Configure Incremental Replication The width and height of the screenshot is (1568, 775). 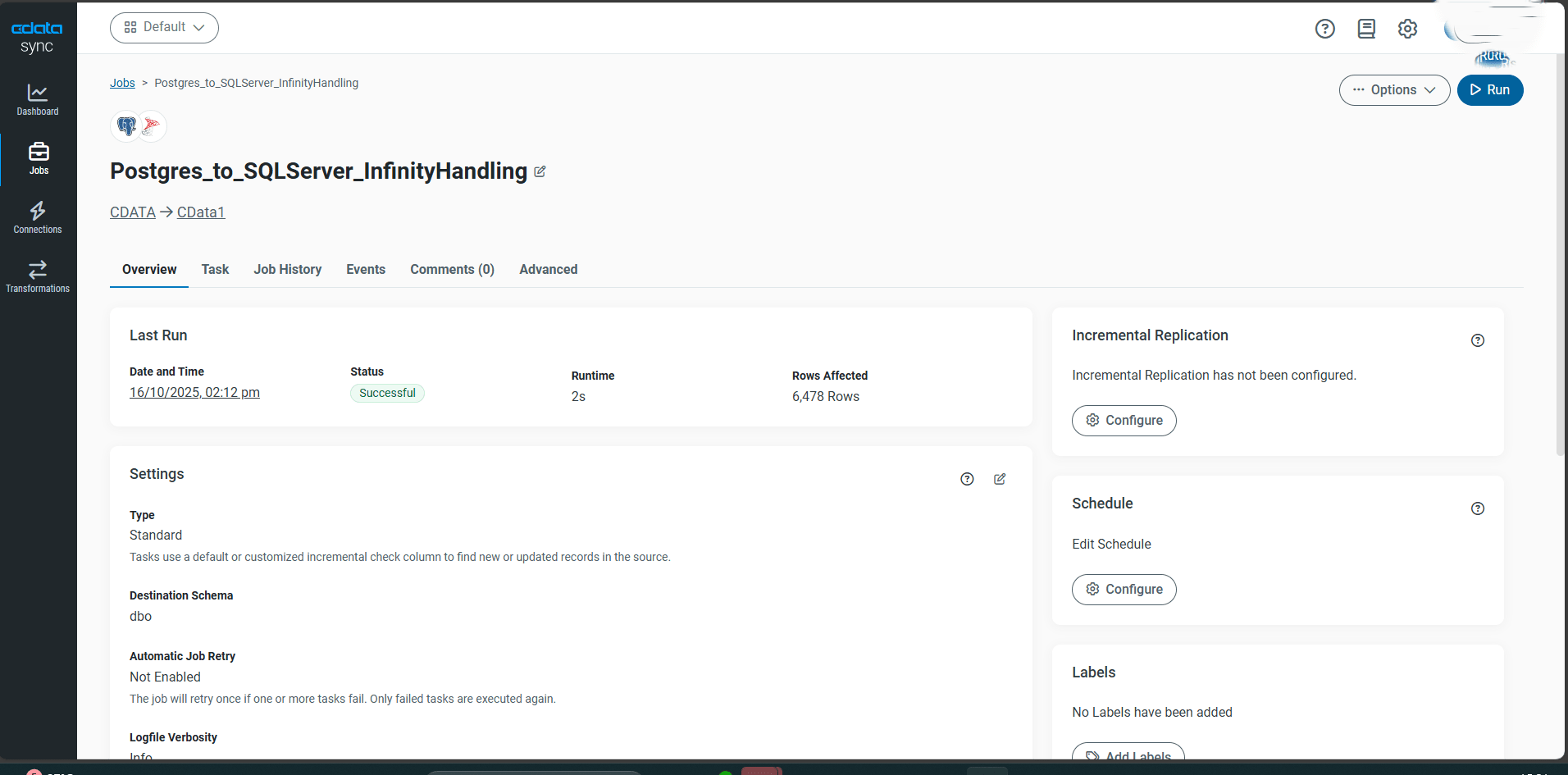point(1124,421)
